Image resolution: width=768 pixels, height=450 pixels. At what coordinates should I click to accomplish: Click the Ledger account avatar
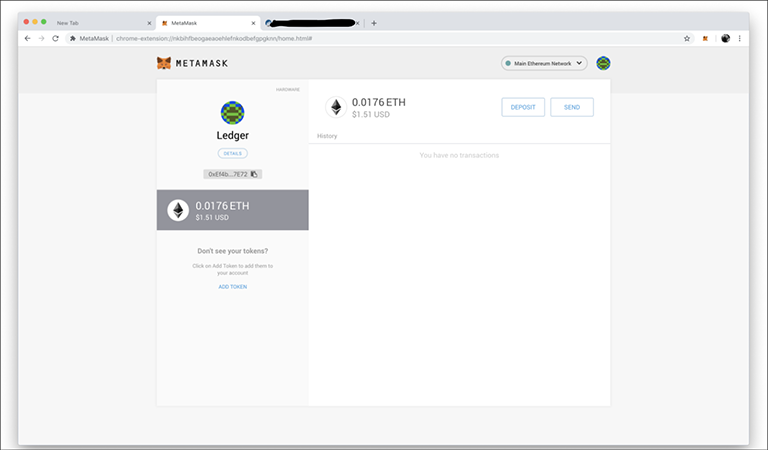pos(233,113)
